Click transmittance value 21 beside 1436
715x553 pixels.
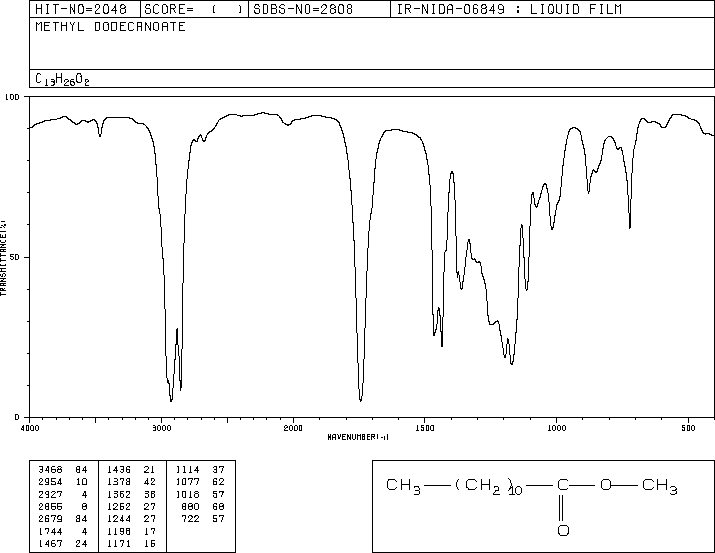149,470
